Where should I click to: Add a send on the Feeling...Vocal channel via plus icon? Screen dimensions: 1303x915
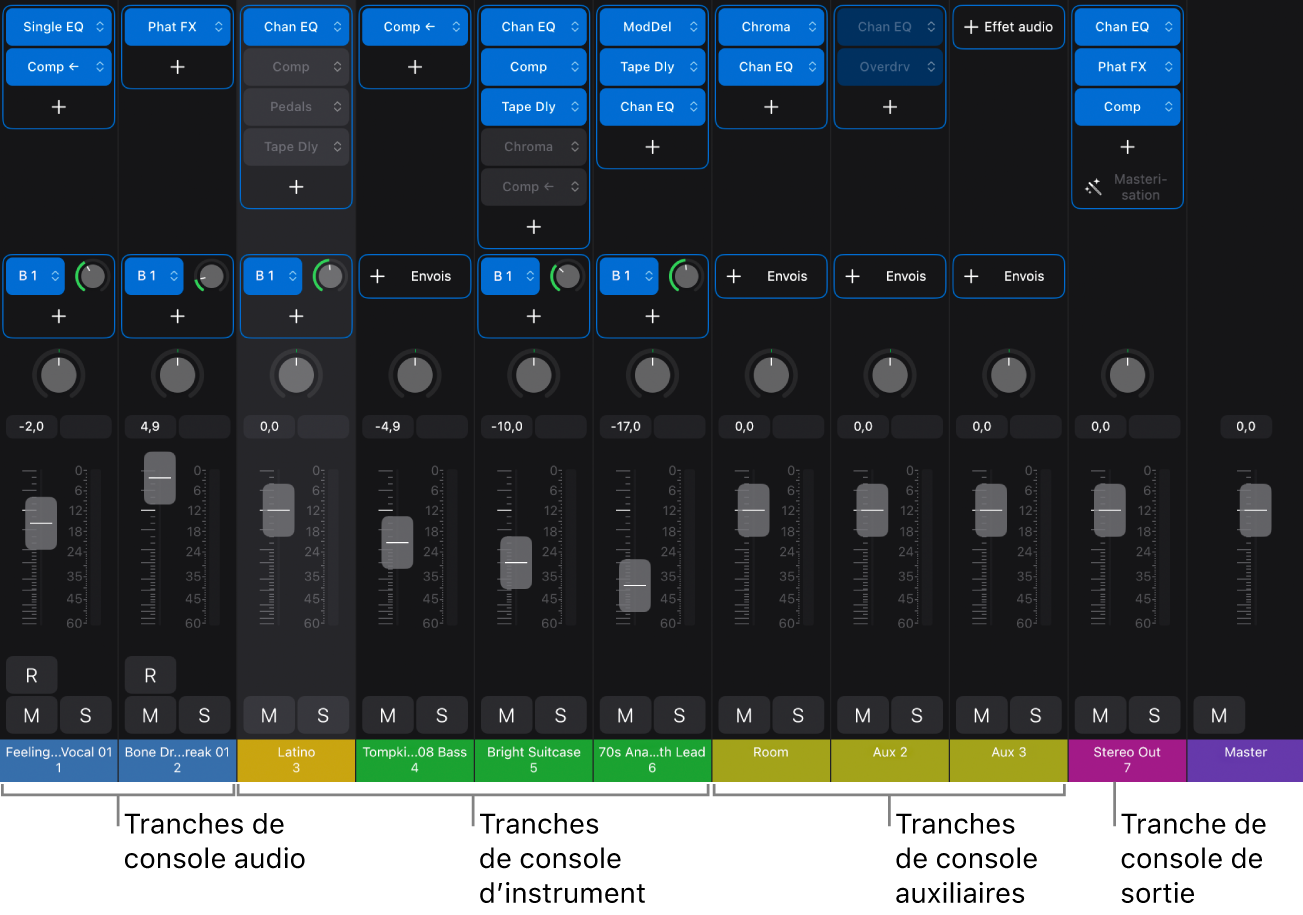[x=58, y=316]
